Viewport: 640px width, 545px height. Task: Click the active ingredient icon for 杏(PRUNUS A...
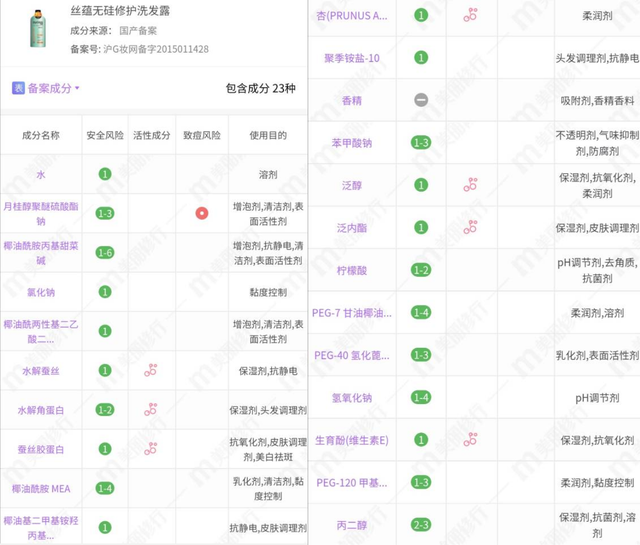pyautogui.click(x=470, y=15)
